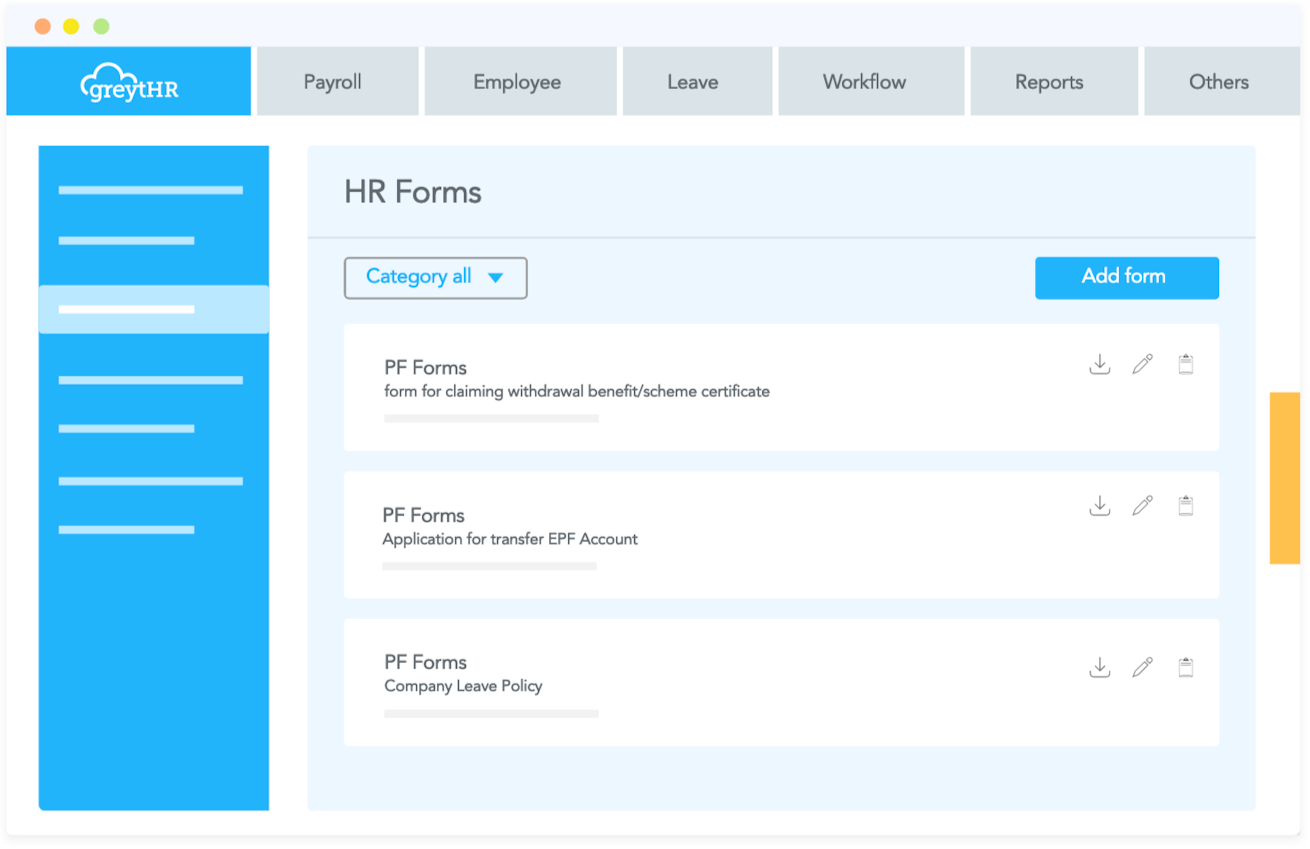
Task: Click the Add form button
Action: coord(1127,277)
